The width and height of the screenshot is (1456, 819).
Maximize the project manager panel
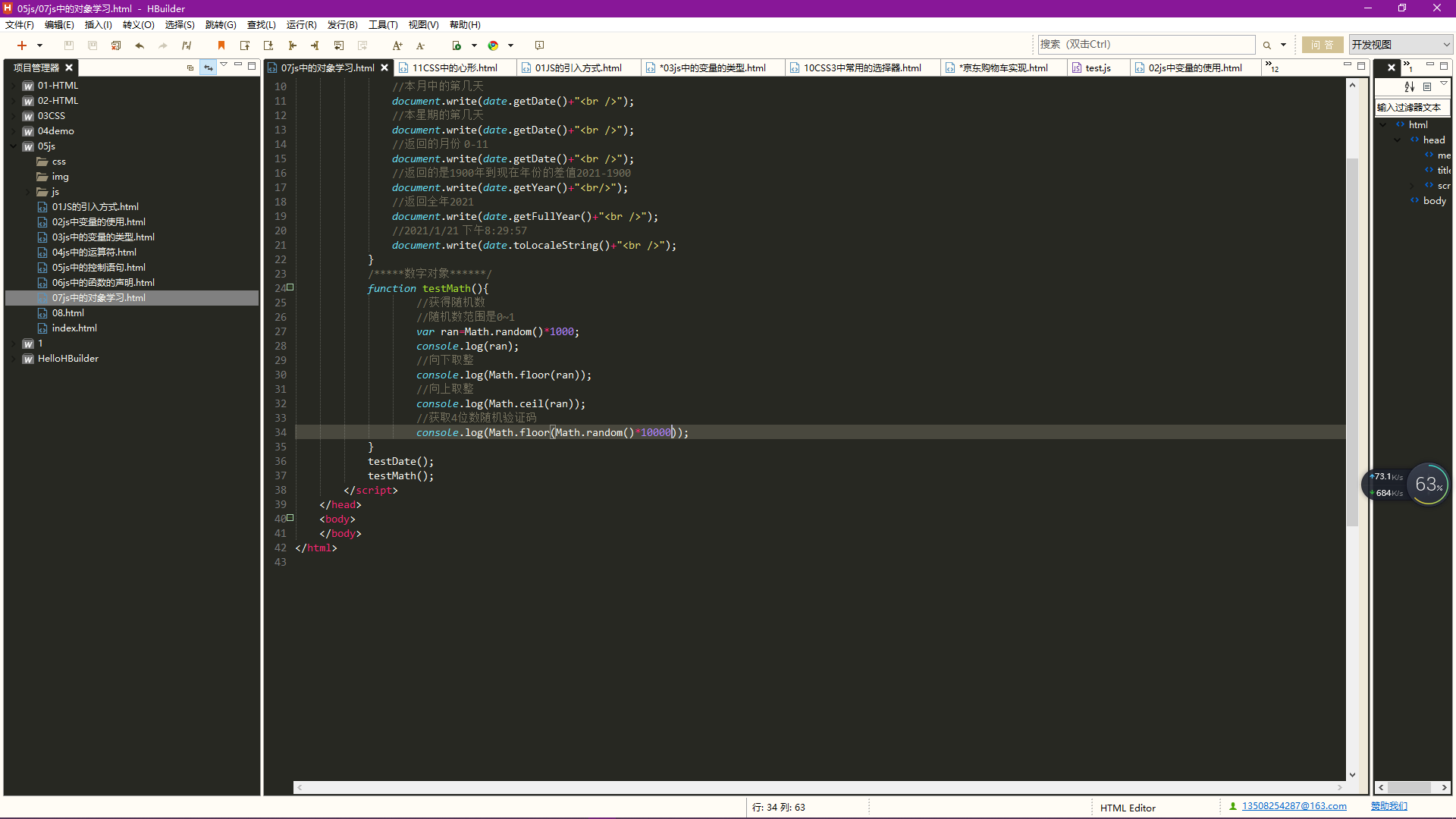[x=252, y=66]
